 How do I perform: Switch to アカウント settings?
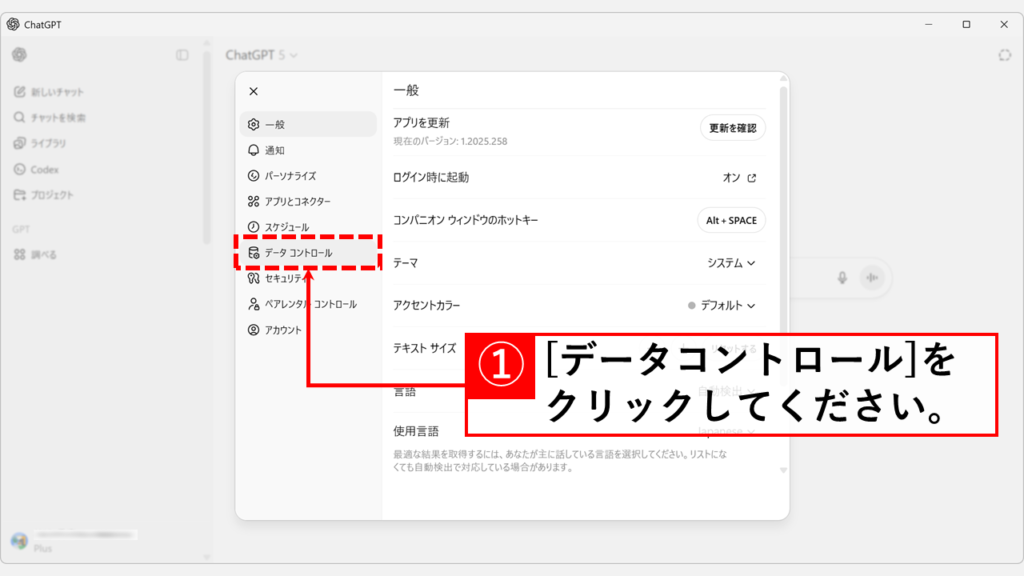pyautogui.click(x=282, y=330)
